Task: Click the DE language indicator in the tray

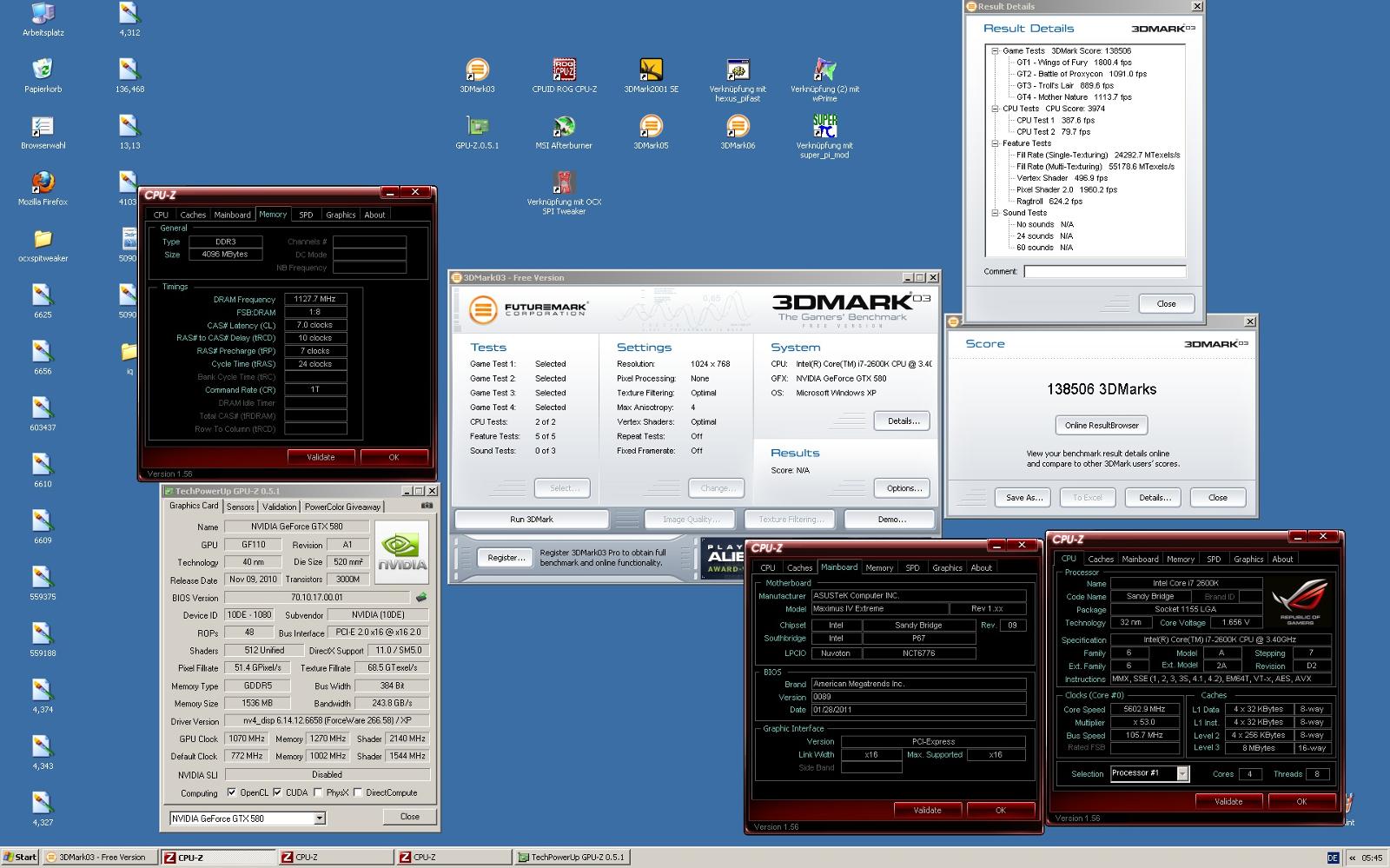Action: coord(1333,858)
